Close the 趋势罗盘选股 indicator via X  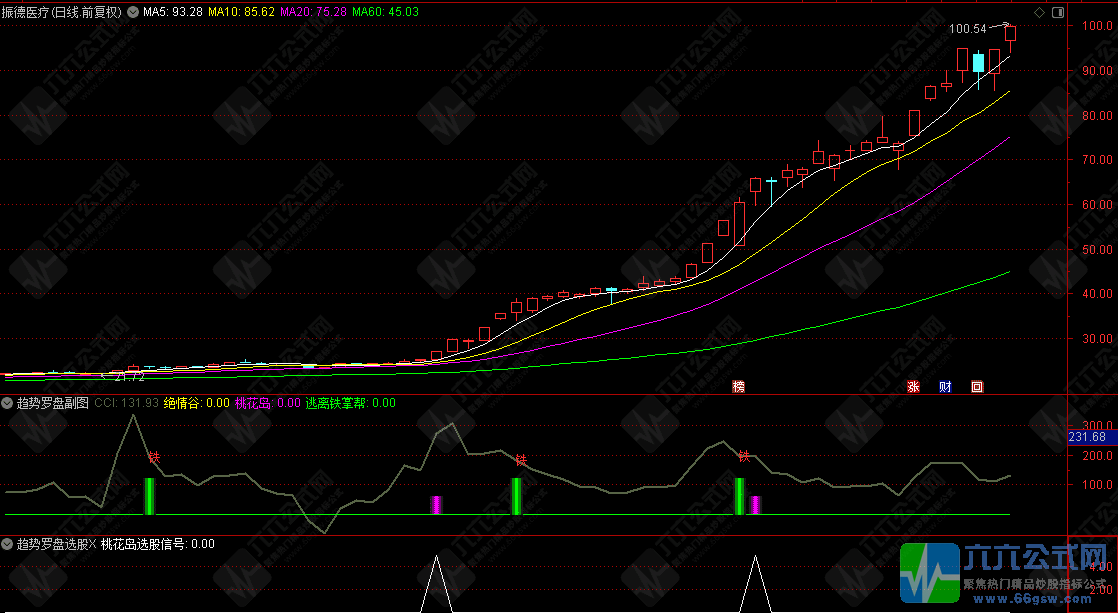click(x=93, y=545)
